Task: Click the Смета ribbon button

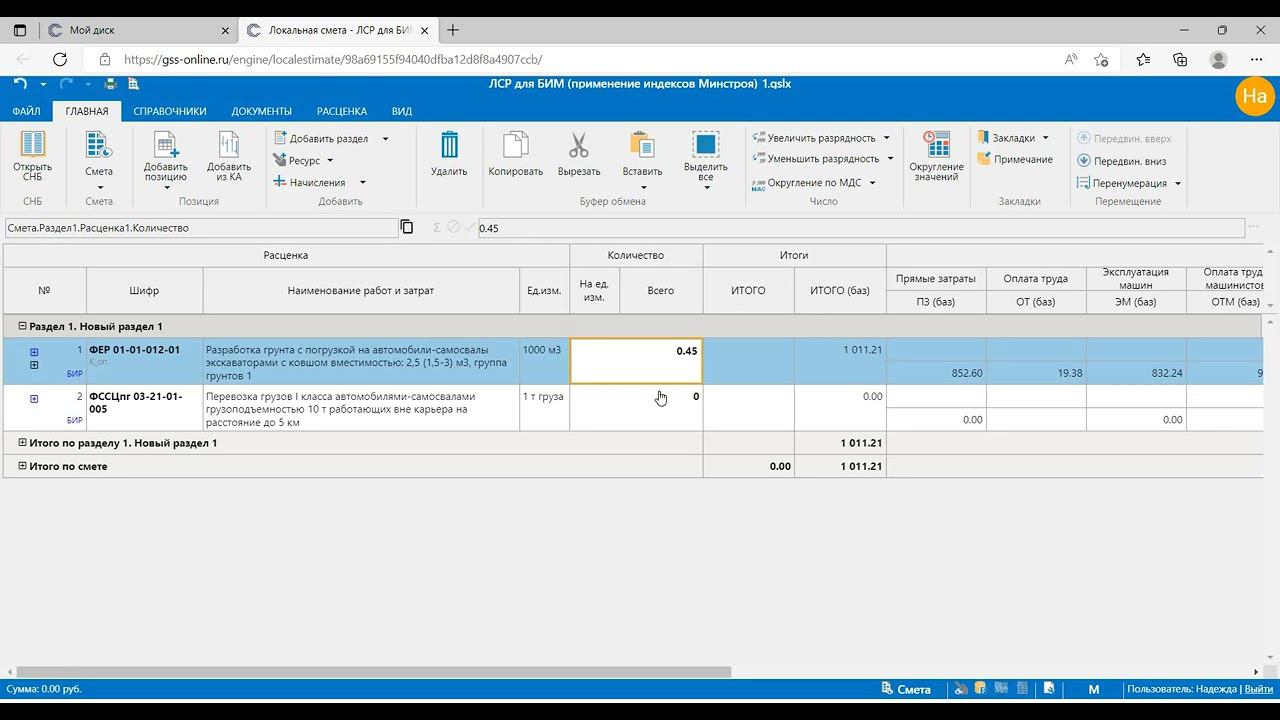Action: [99, 160]
